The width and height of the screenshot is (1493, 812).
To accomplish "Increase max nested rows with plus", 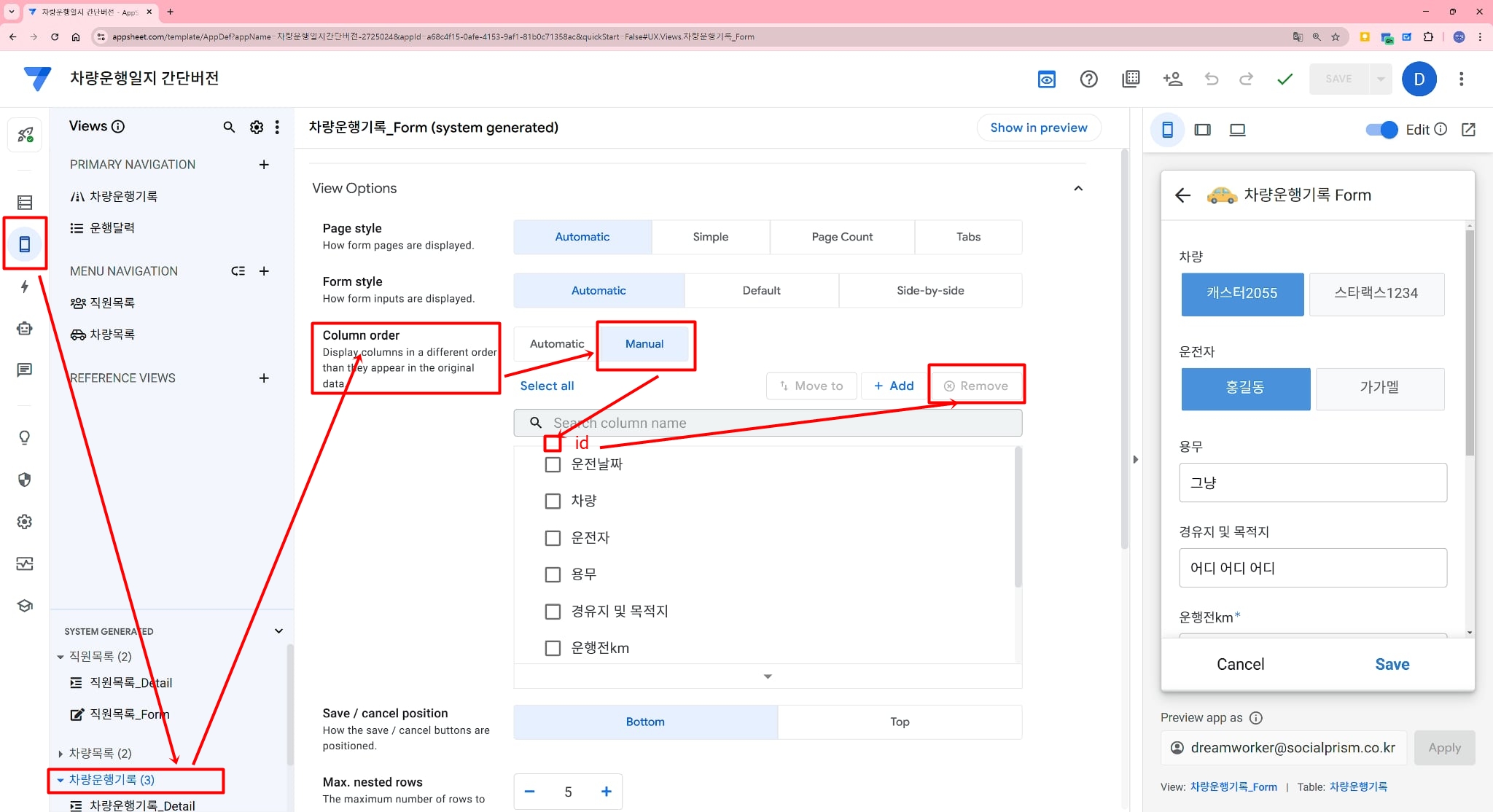I will [606, 792].
